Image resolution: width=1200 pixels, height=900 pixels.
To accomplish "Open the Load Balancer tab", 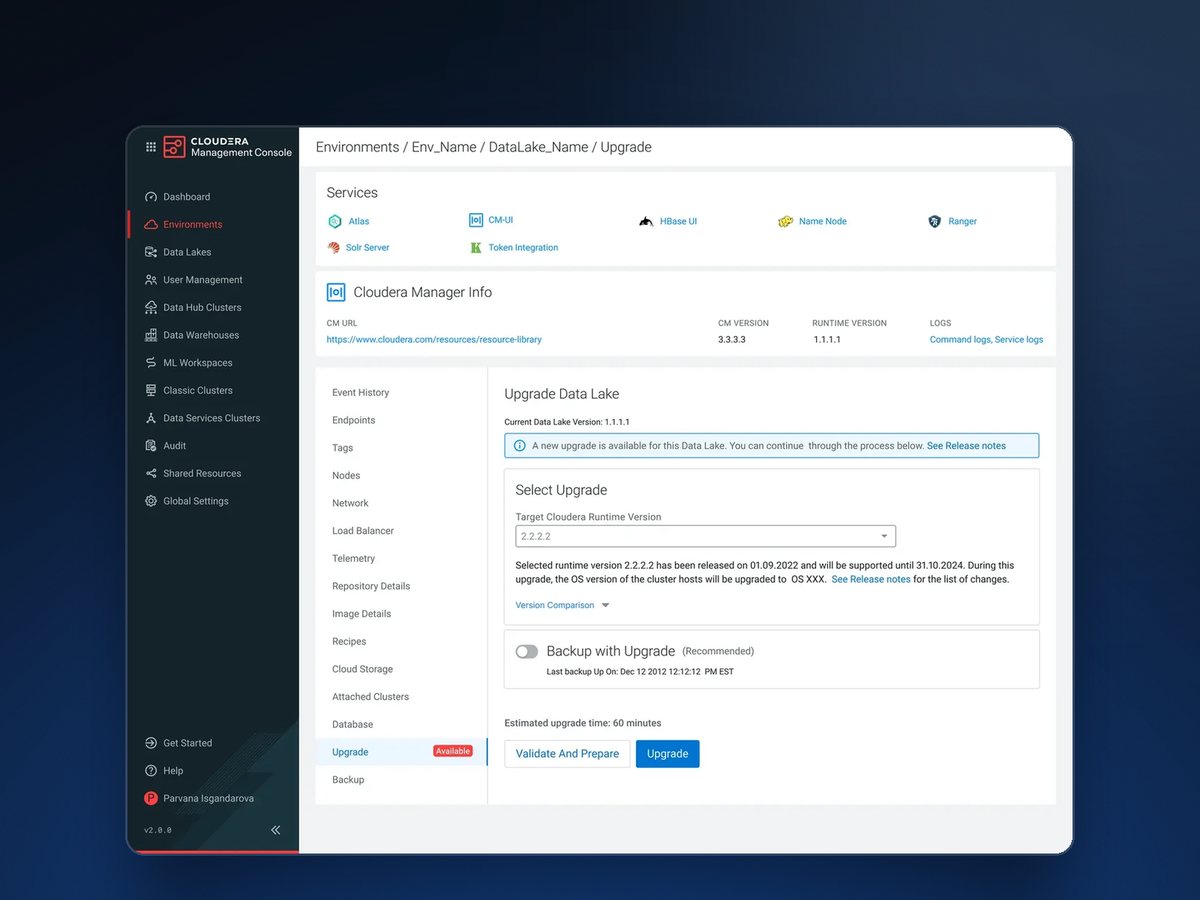I will [363, 531].
